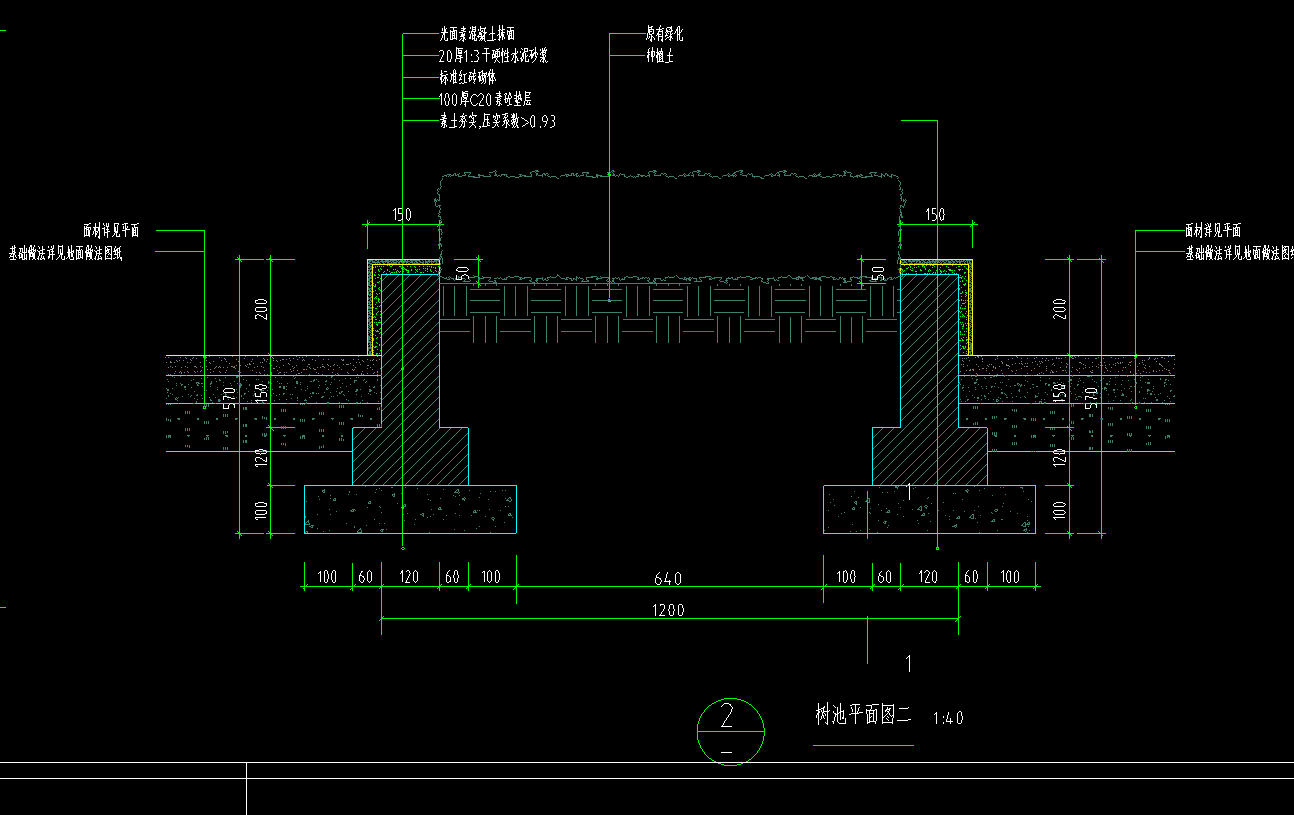The image size is (1294, 815).
Task: Select the 20厚1:3干硬性水泥砂浆 annotation text
Action: coord(493,56)
